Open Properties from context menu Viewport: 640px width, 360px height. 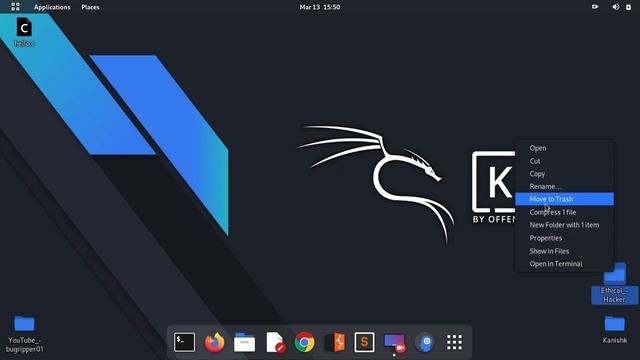pyautogui.click(x=564, y=238)
